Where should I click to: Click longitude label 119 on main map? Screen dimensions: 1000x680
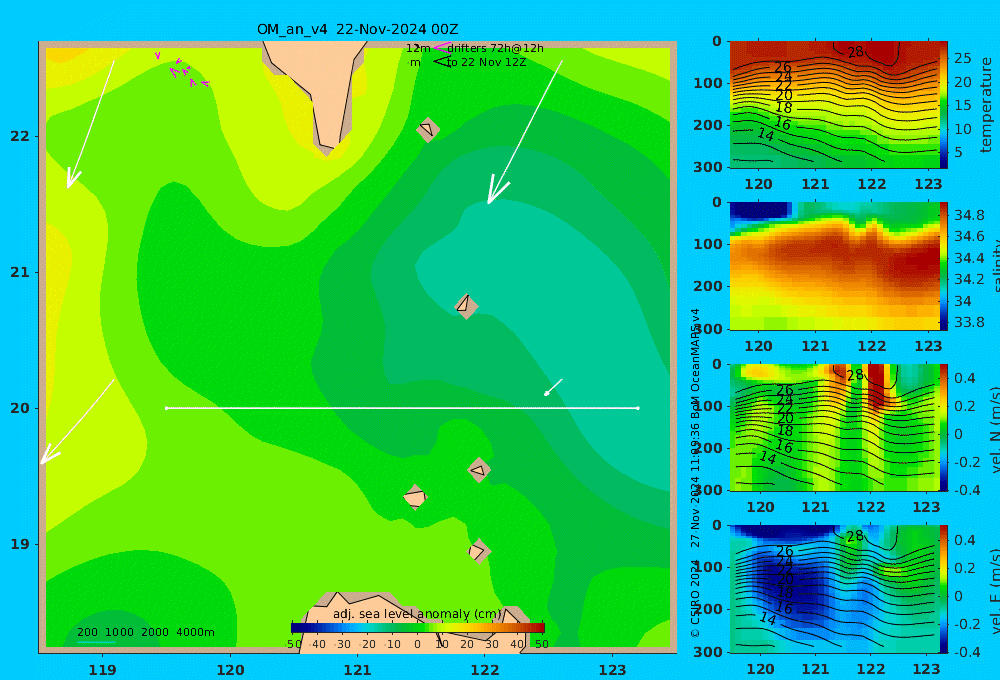coord(102,670)
